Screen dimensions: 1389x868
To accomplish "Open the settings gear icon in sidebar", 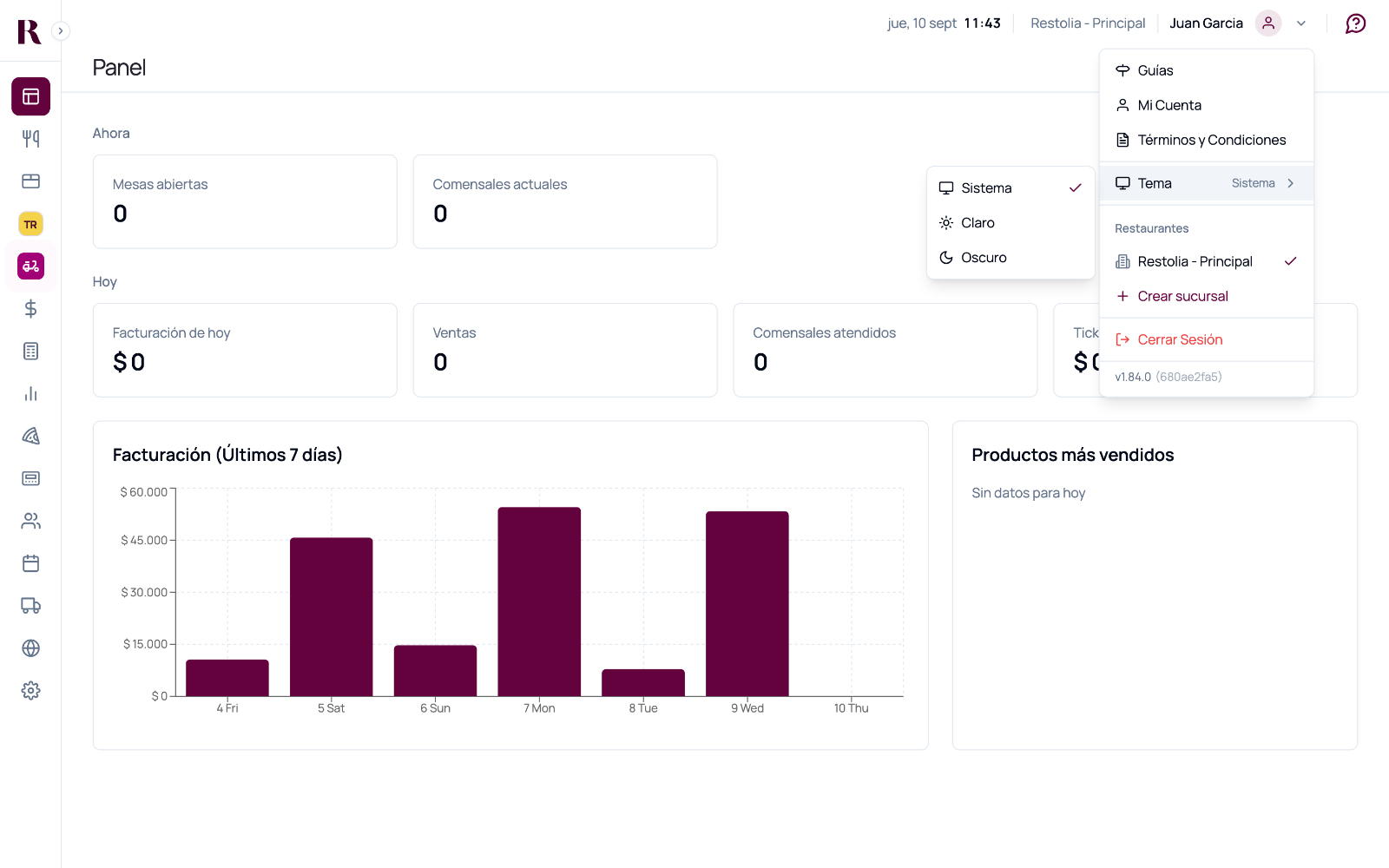I will pos(30,691).
